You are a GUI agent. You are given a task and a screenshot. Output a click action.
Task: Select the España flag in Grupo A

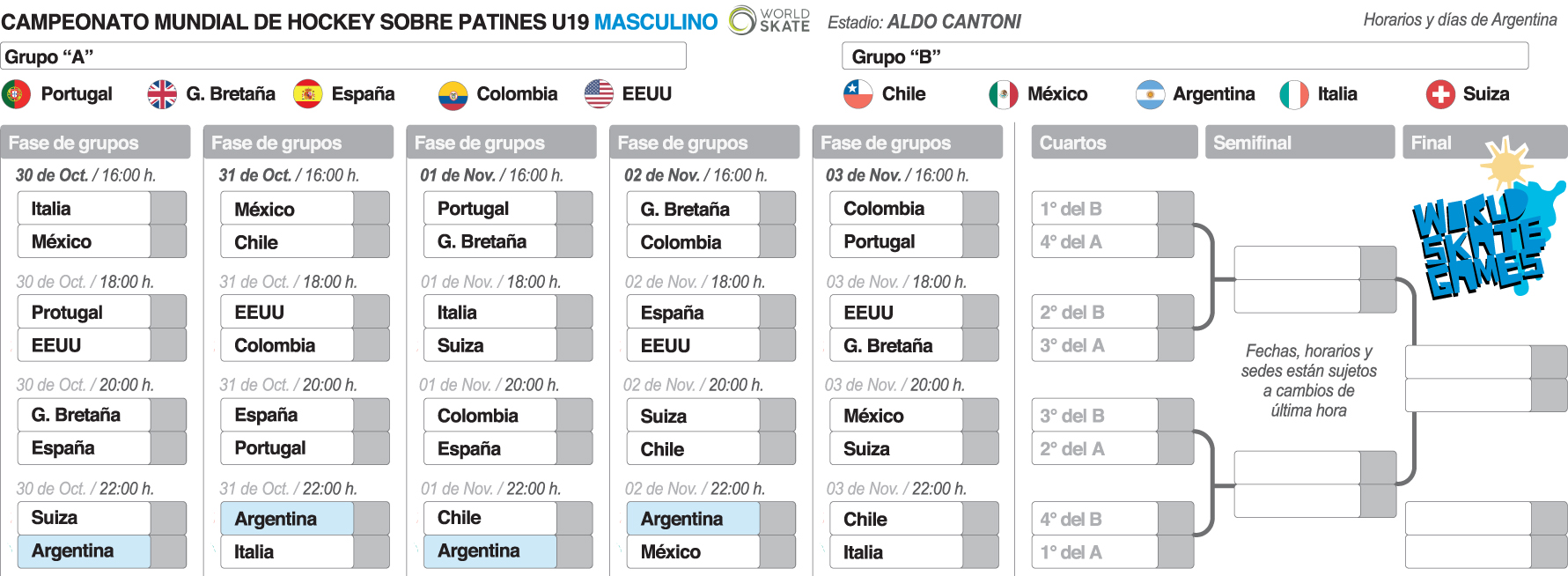pos(307,94)
